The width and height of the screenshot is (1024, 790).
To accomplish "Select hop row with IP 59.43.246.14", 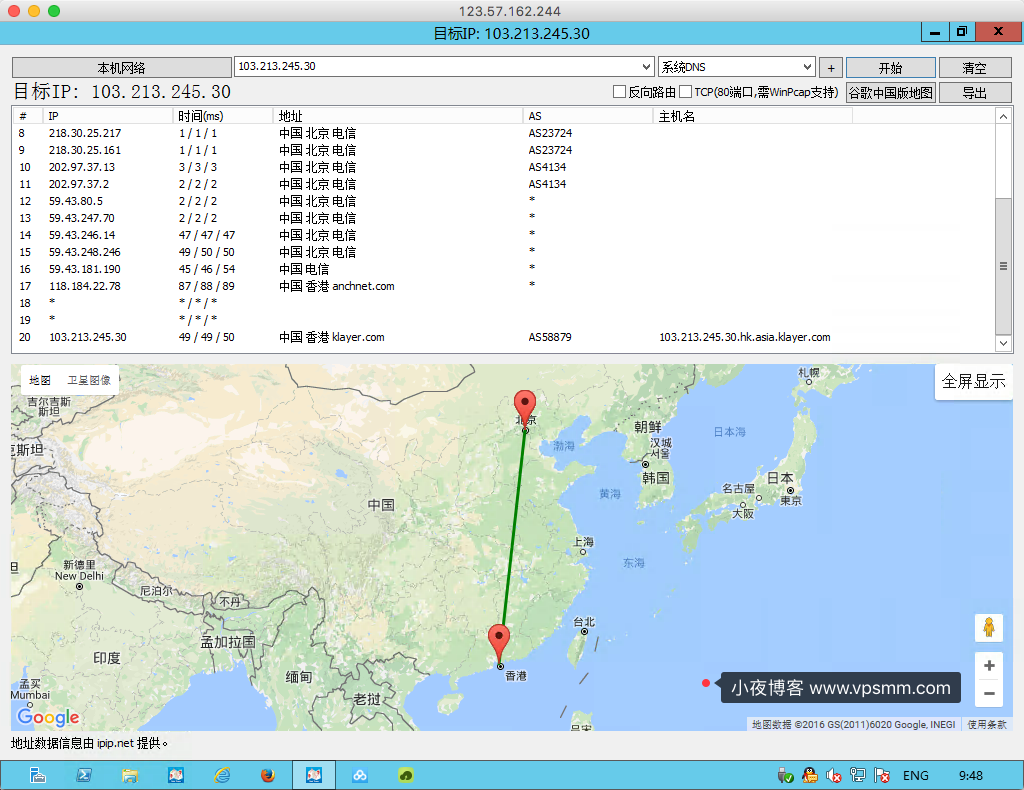I will coord(504,235).
